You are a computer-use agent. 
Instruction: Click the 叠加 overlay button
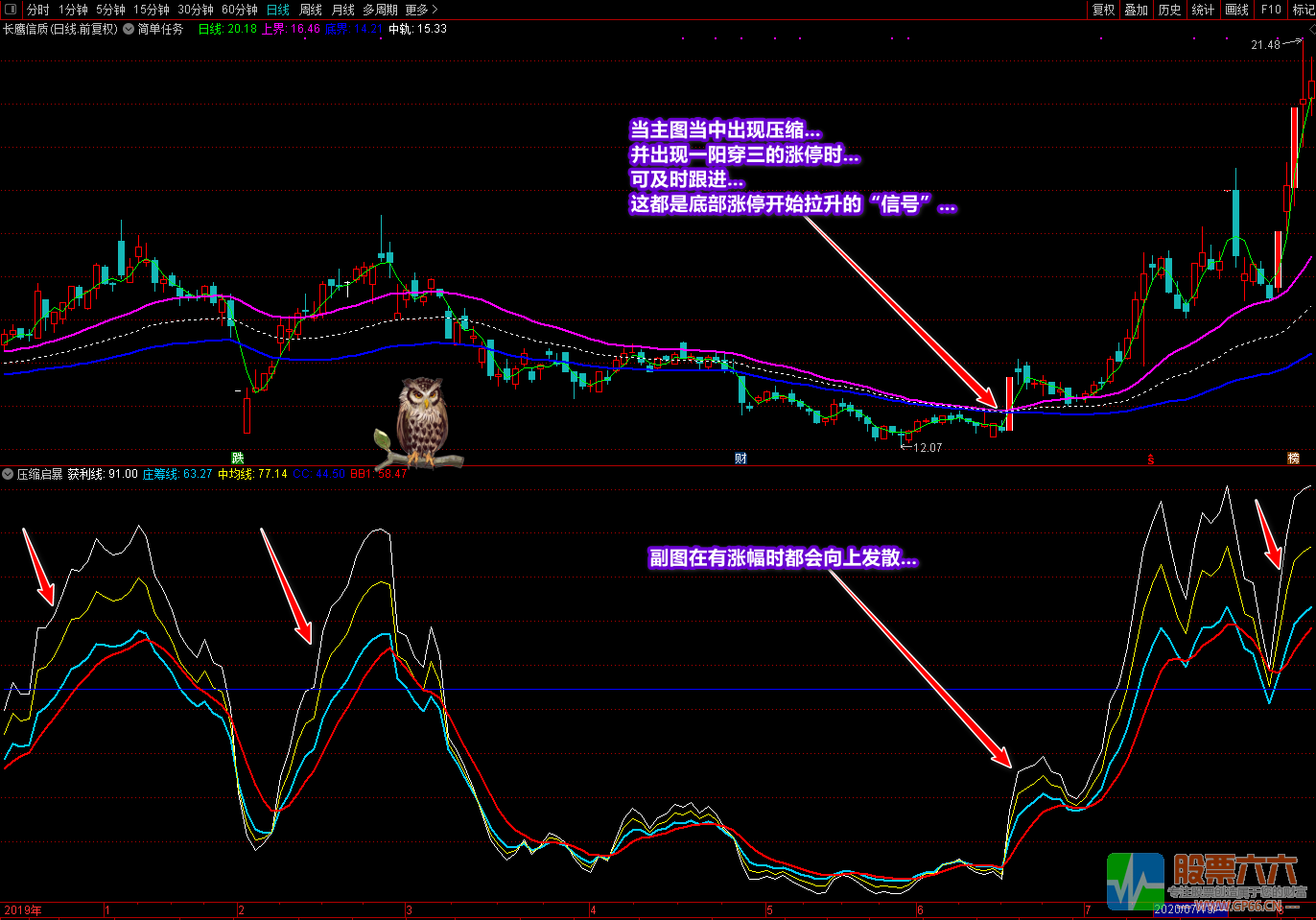coord(1137,10)
